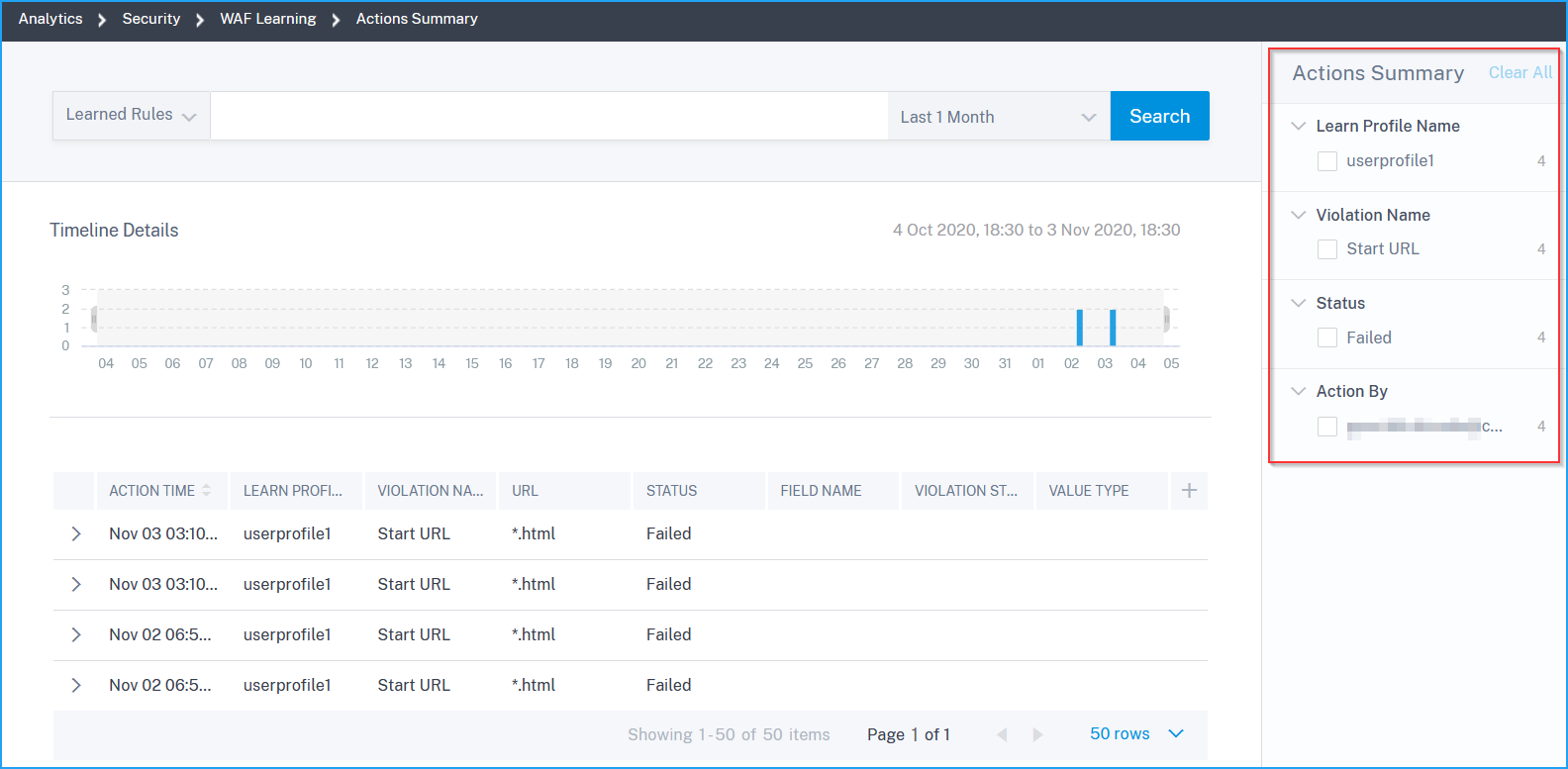Collapse the Action By section chevron
The width and height of the screenshot is (1568, 769).
(x=1299, y=391)
